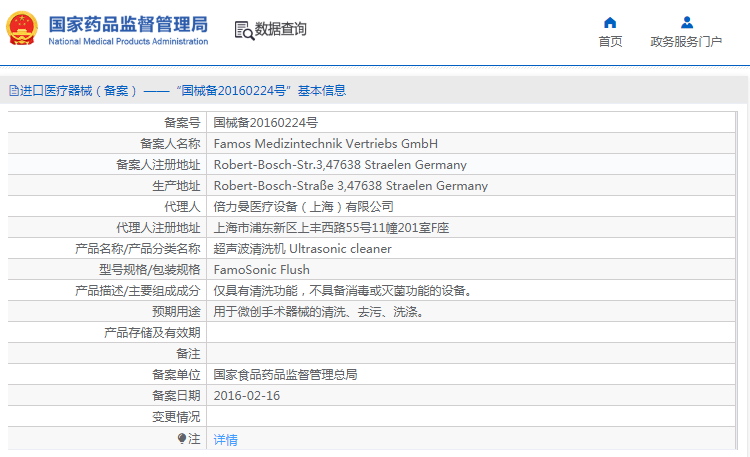
Task: Select the Robert-Bosch-Str.3 registered address
Action: [340, 165]
